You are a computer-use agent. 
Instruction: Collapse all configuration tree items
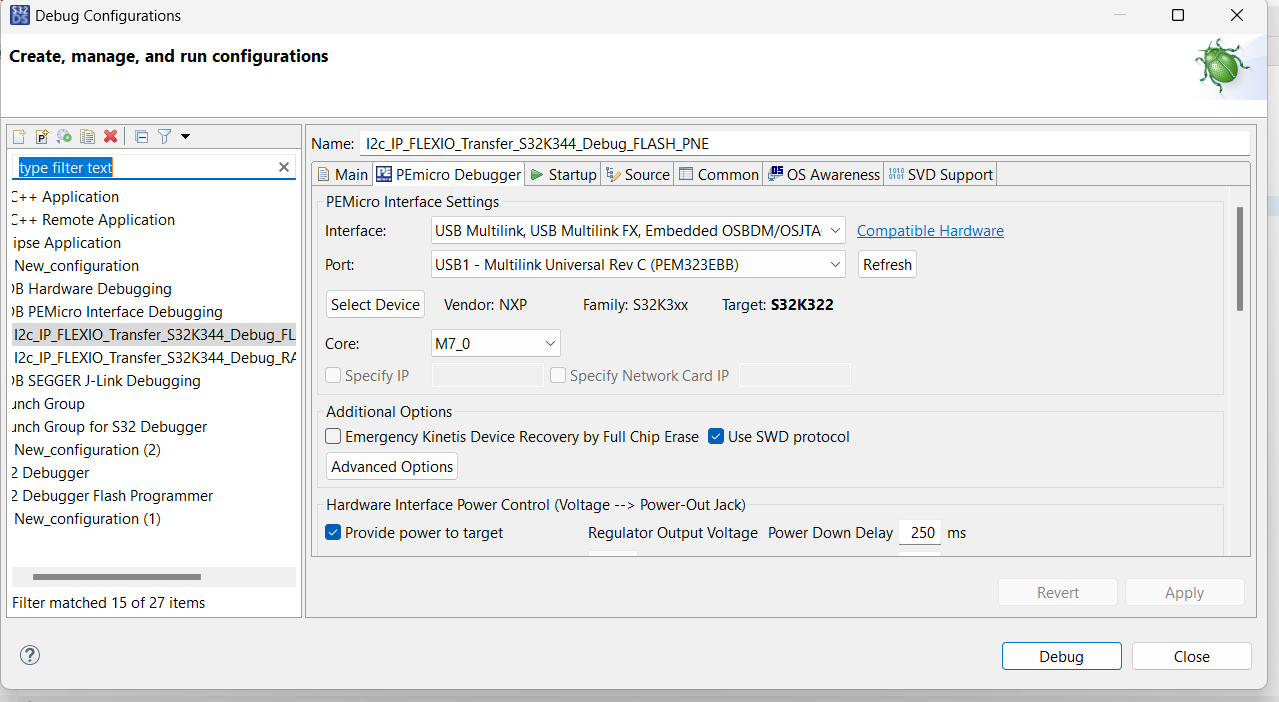[x=140, y=136]
